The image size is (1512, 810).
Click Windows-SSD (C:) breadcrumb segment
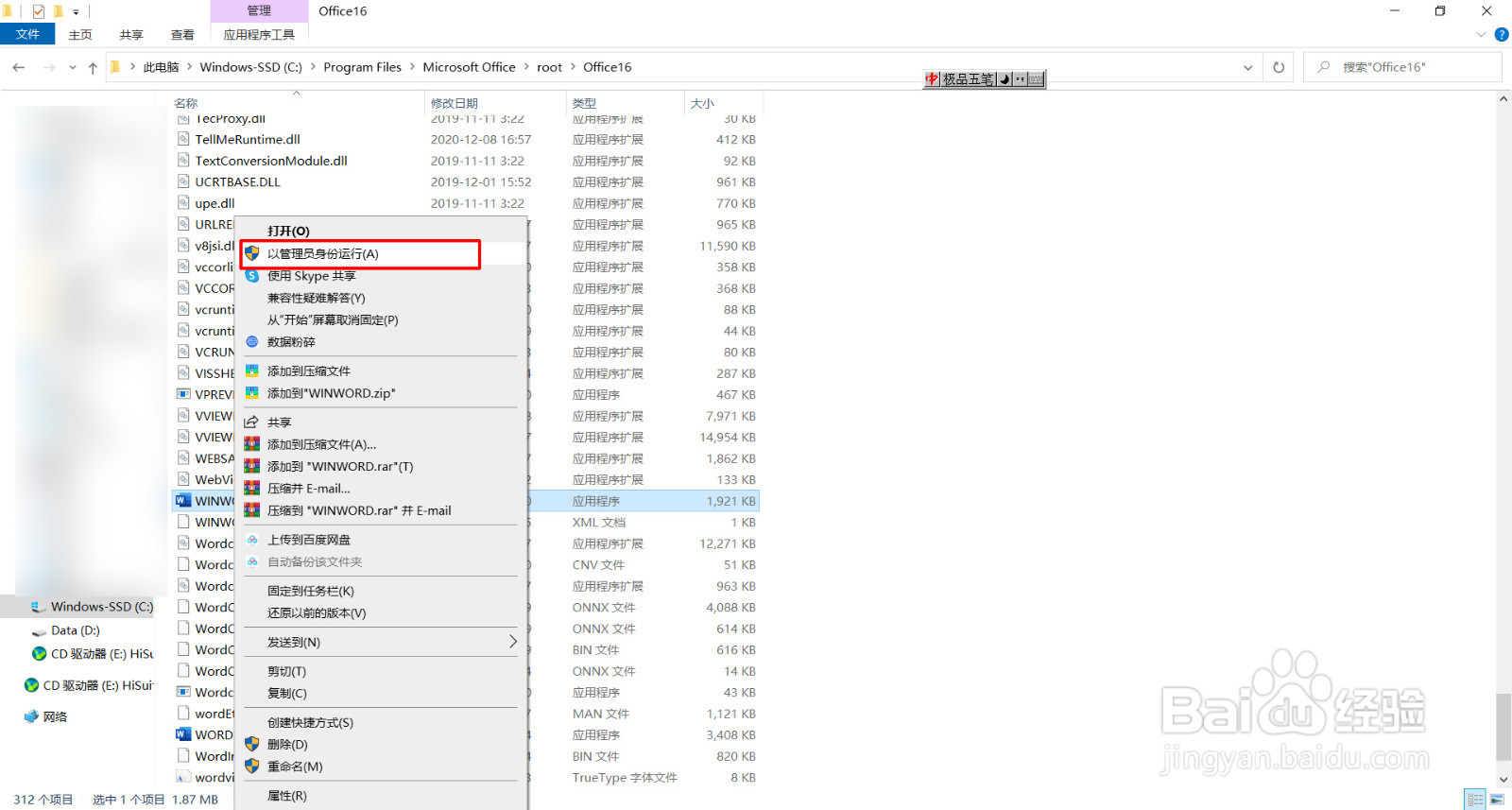click(250, 67)
